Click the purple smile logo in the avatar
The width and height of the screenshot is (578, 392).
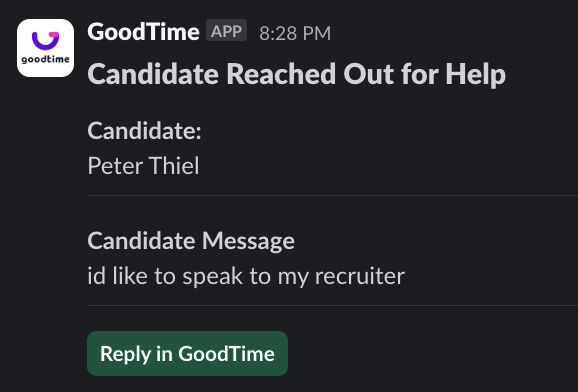[x=45, y=41]
